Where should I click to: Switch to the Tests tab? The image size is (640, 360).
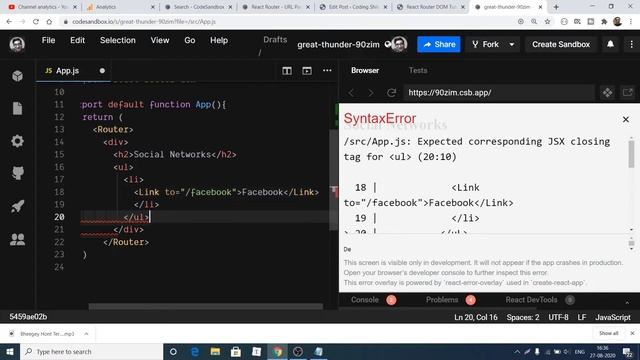(x=418, y=70)
